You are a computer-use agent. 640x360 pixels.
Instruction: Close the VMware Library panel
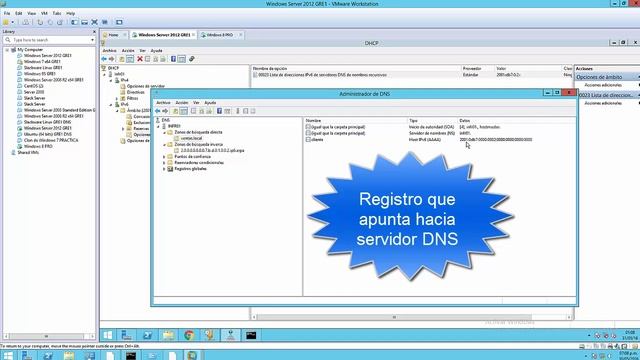(94, 31)
